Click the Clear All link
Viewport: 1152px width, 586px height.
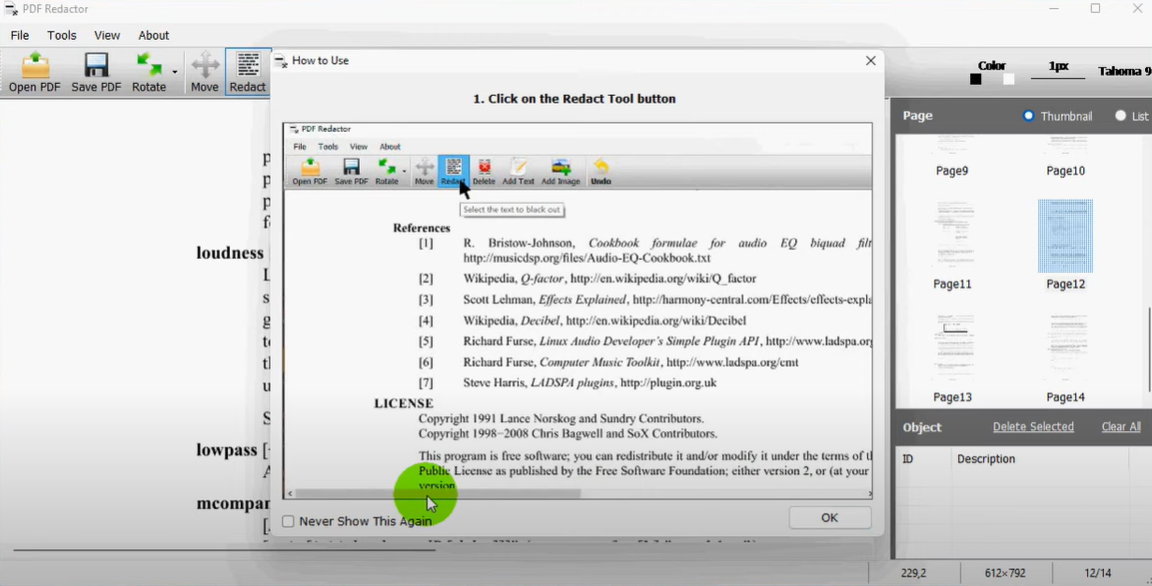click(1121, 427)
